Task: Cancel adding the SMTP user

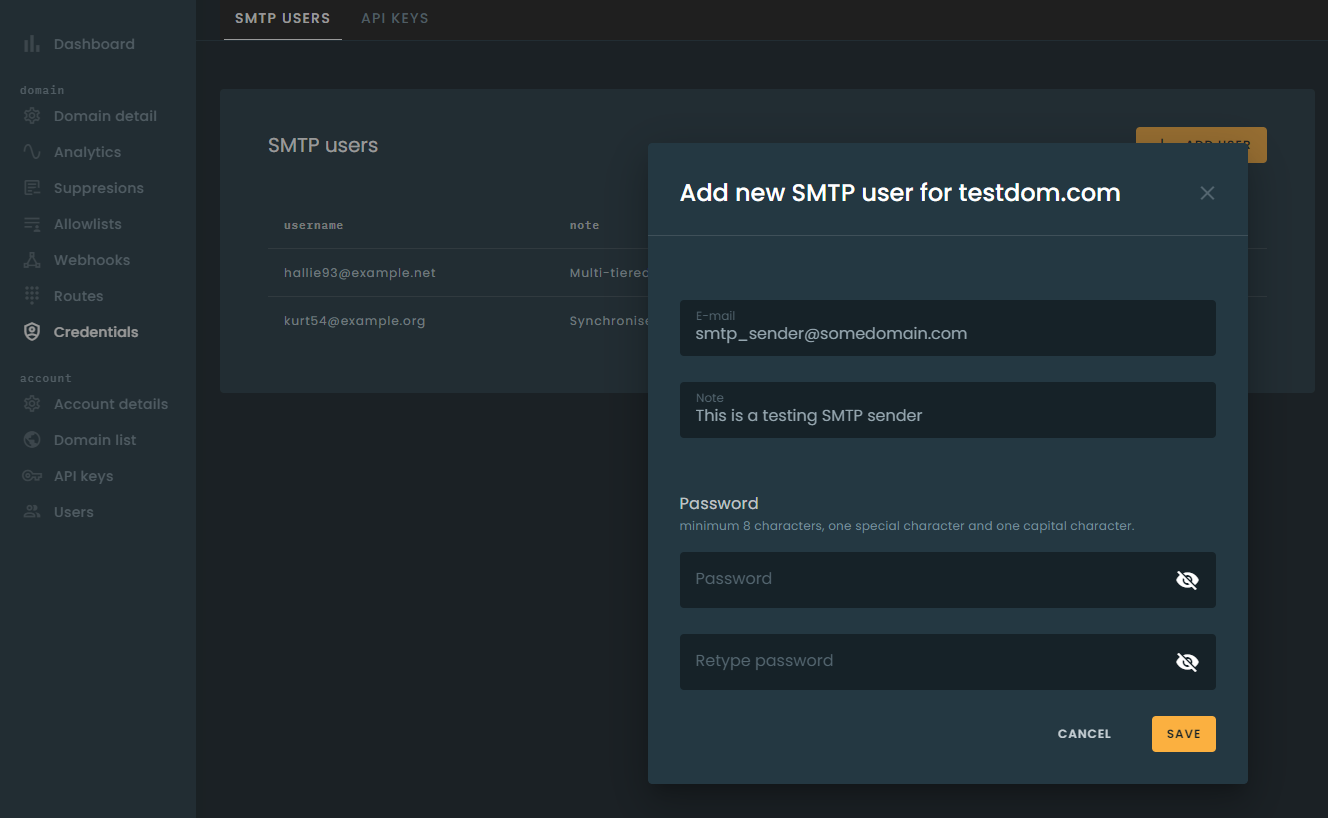Action: point(1083,733)
